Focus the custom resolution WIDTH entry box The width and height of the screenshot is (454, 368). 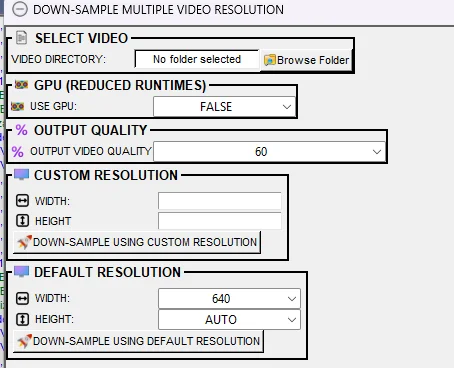pos(220,201)
